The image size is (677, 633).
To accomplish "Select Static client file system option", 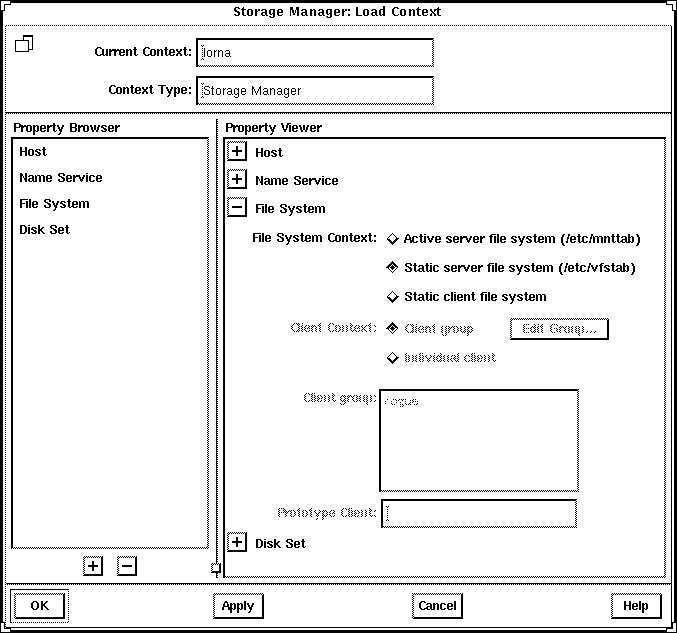I will [393, 297].
